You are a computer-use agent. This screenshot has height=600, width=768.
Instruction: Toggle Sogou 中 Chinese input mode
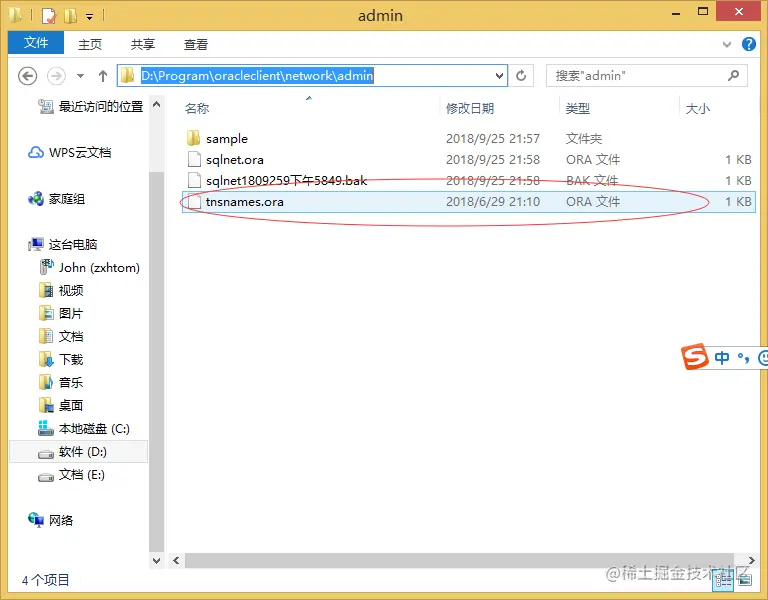point(721,358)
